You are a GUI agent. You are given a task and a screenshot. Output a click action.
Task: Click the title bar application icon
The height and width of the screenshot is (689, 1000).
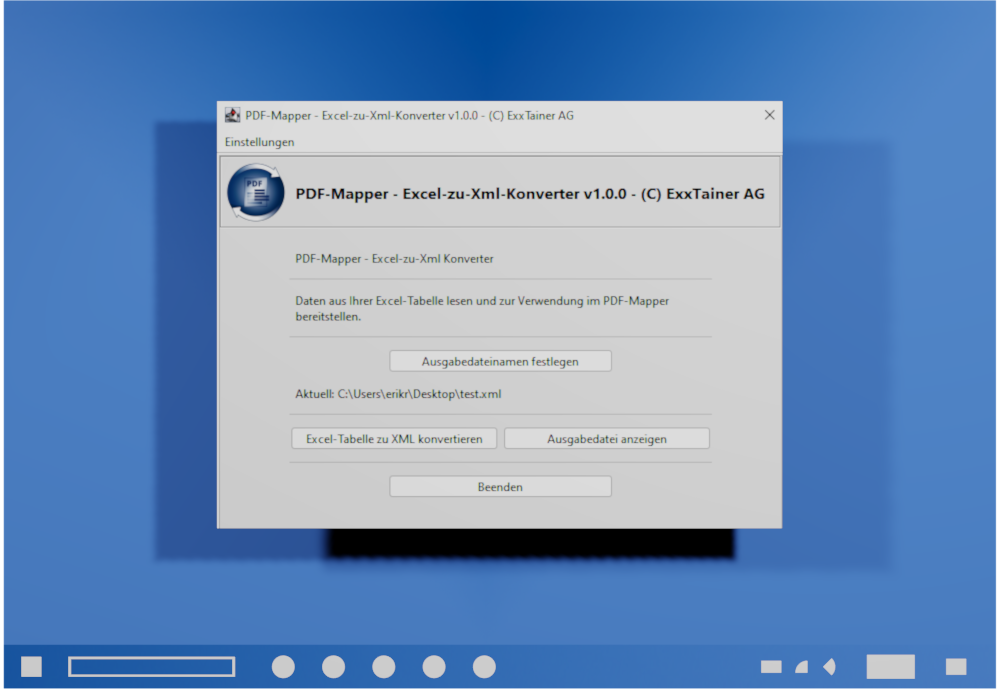tap(232, 115)
